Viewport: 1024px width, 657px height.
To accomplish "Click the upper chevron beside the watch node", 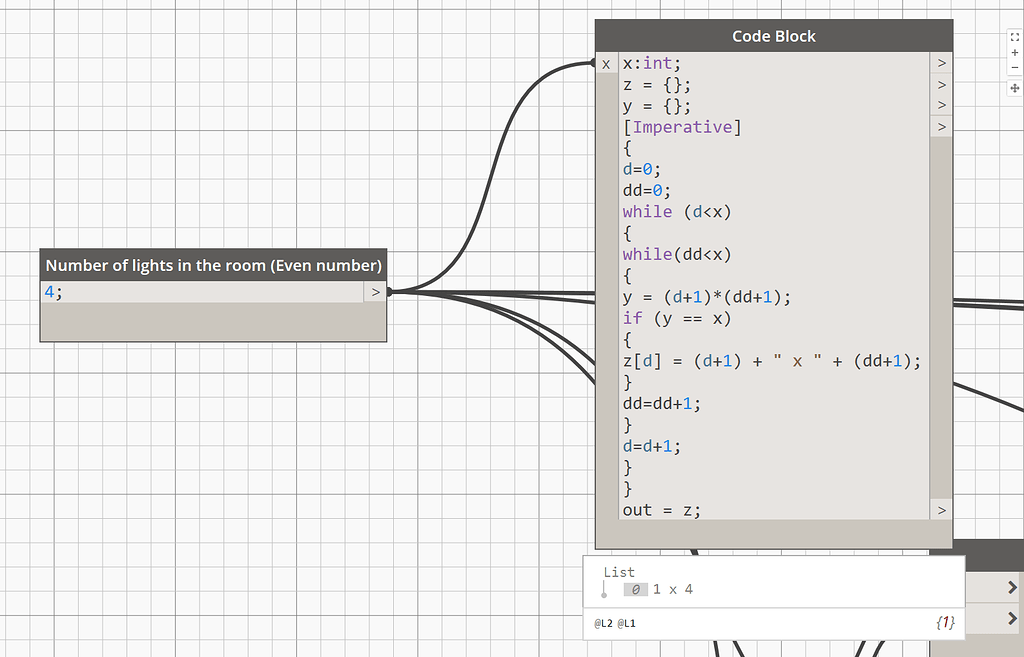I will point(1011,587).
